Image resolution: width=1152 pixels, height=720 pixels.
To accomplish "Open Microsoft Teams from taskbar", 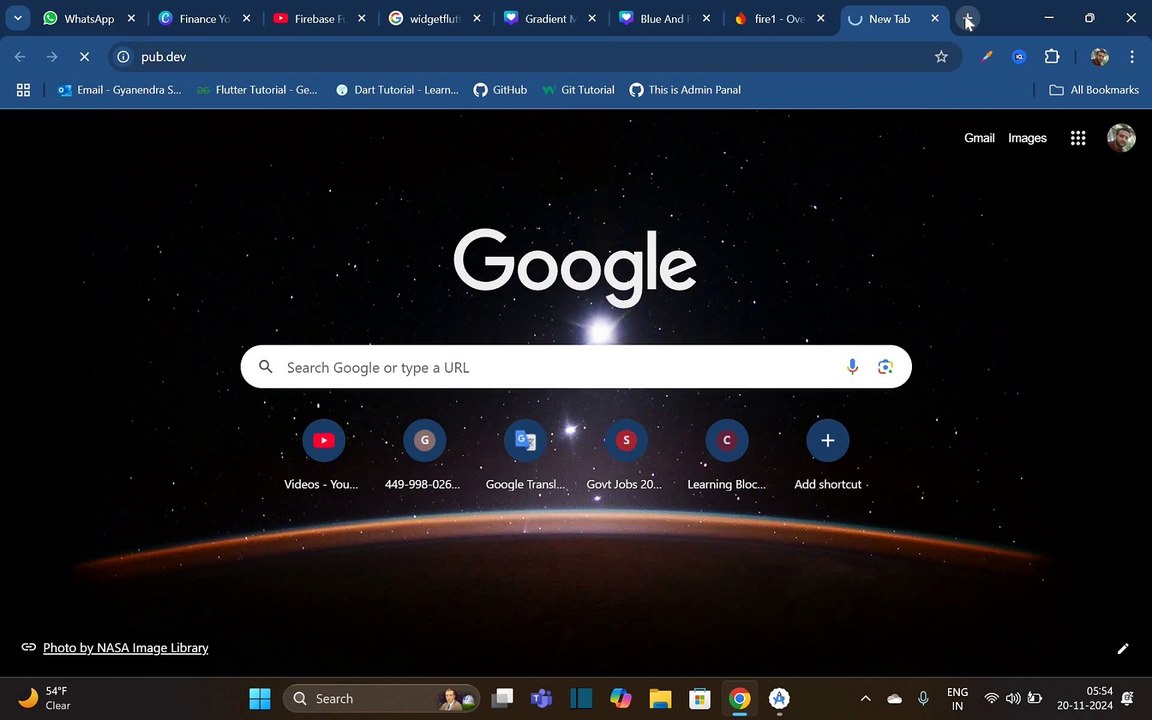I will pos(541,698).
